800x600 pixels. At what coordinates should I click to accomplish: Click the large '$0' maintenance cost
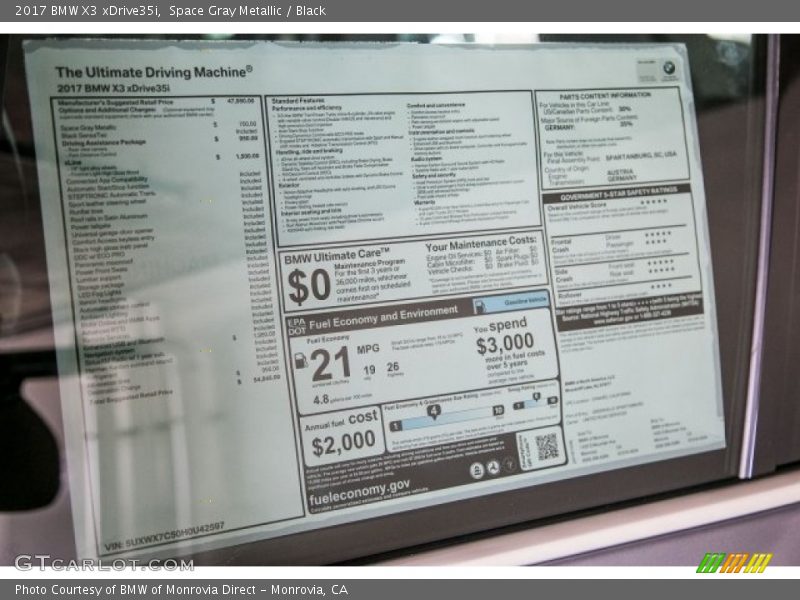coord(310,286)
